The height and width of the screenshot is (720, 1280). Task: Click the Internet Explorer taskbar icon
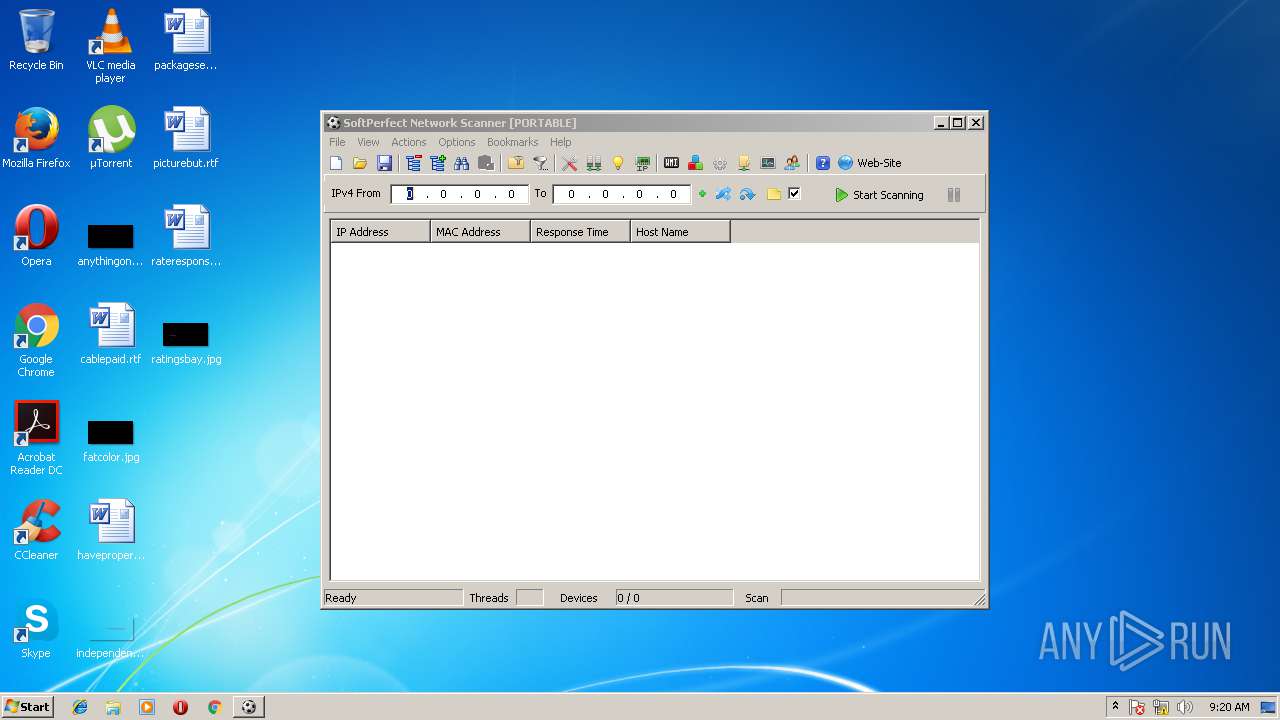coord(80,707)
